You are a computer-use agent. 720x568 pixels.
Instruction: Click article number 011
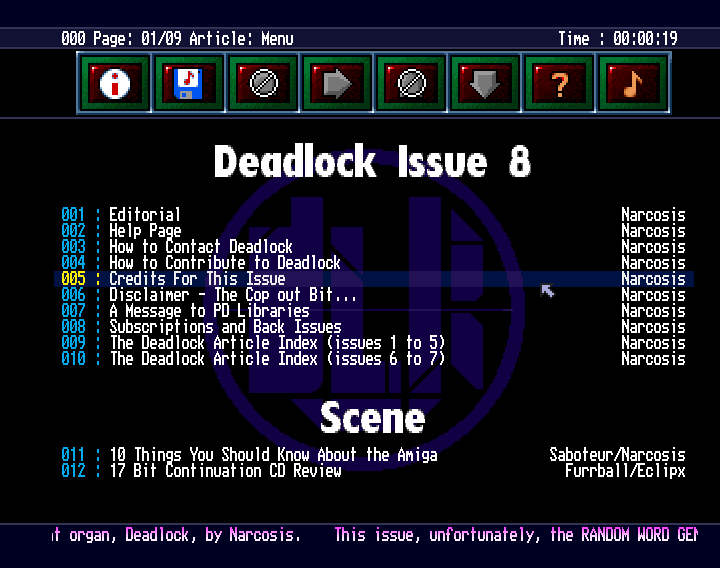click(73, 455)
